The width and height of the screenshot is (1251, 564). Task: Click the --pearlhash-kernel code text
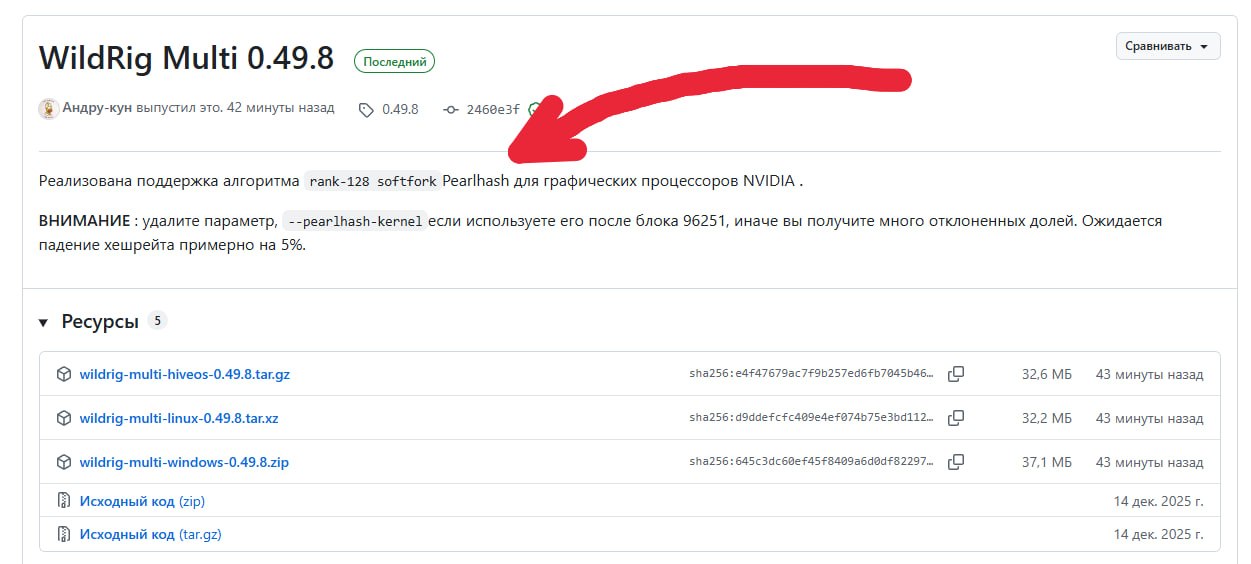pyautogui.click(x=355, y=221)
